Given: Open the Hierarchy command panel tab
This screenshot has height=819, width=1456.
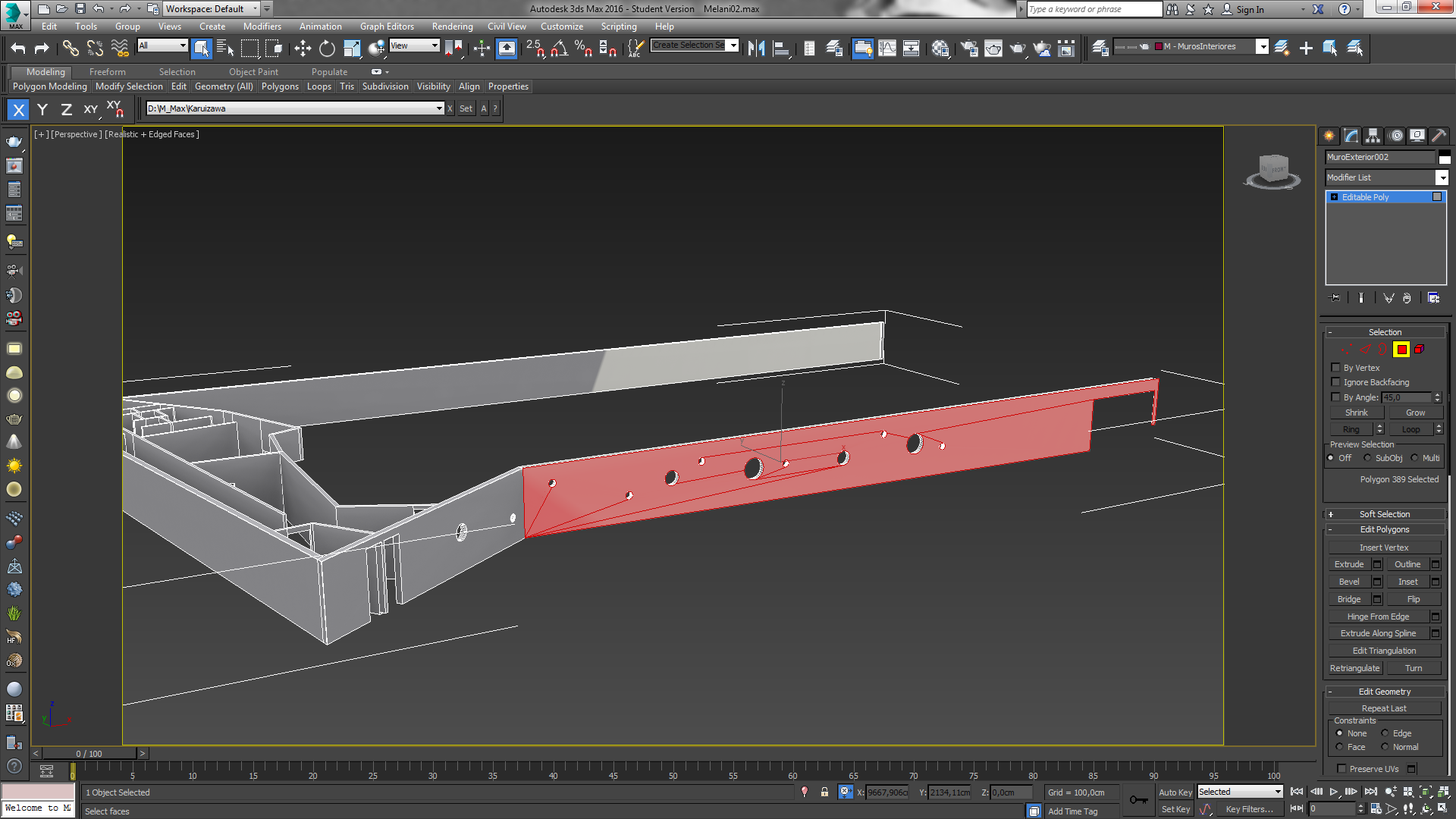Looking at the screenshot, I should click(x=1373, y=136).
